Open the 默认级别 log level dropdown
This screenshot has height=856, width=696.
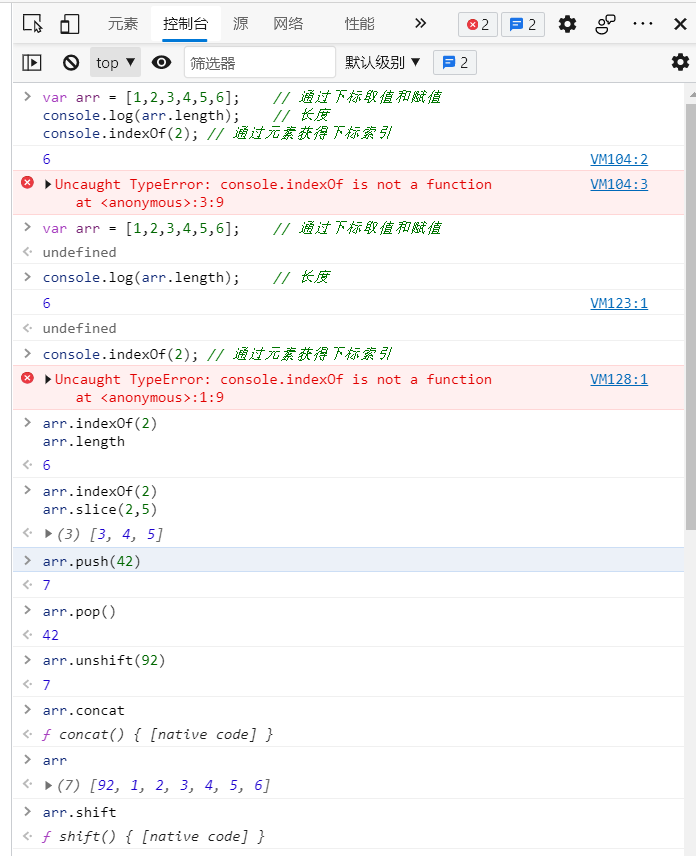[x=383, y=62]
